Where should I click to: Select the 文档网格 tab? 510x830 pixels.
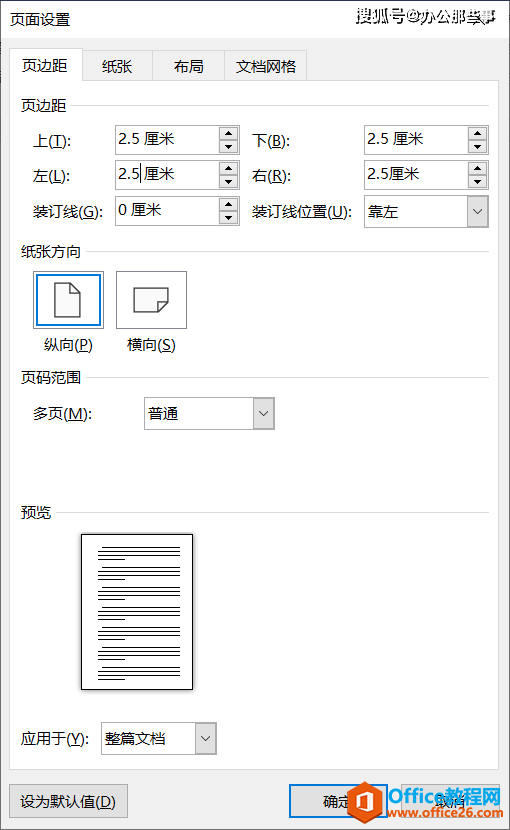click(x=266, y=66)
